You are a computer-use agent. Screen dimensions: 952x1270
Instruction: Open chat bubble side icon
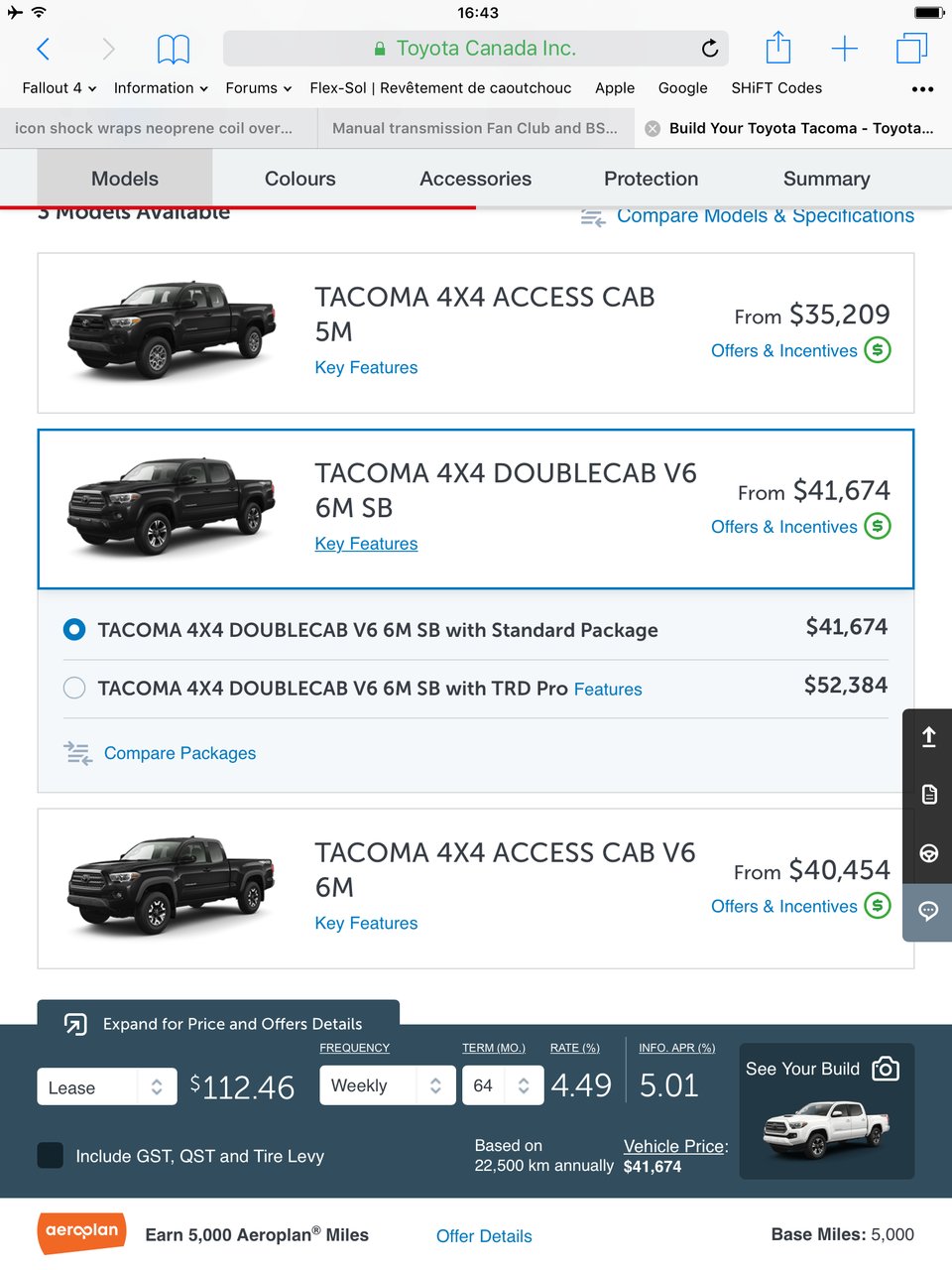tap(928, 912)
